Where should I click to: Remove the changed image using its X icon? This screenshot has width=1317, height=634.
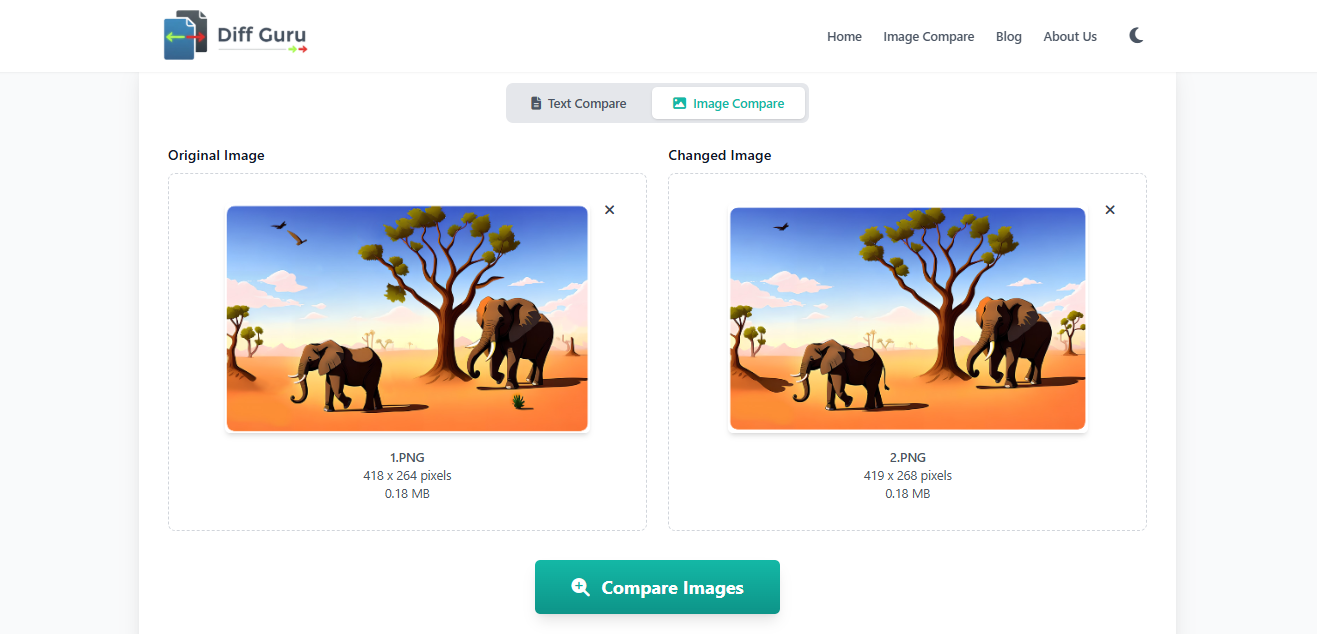tap(1110, 210)
